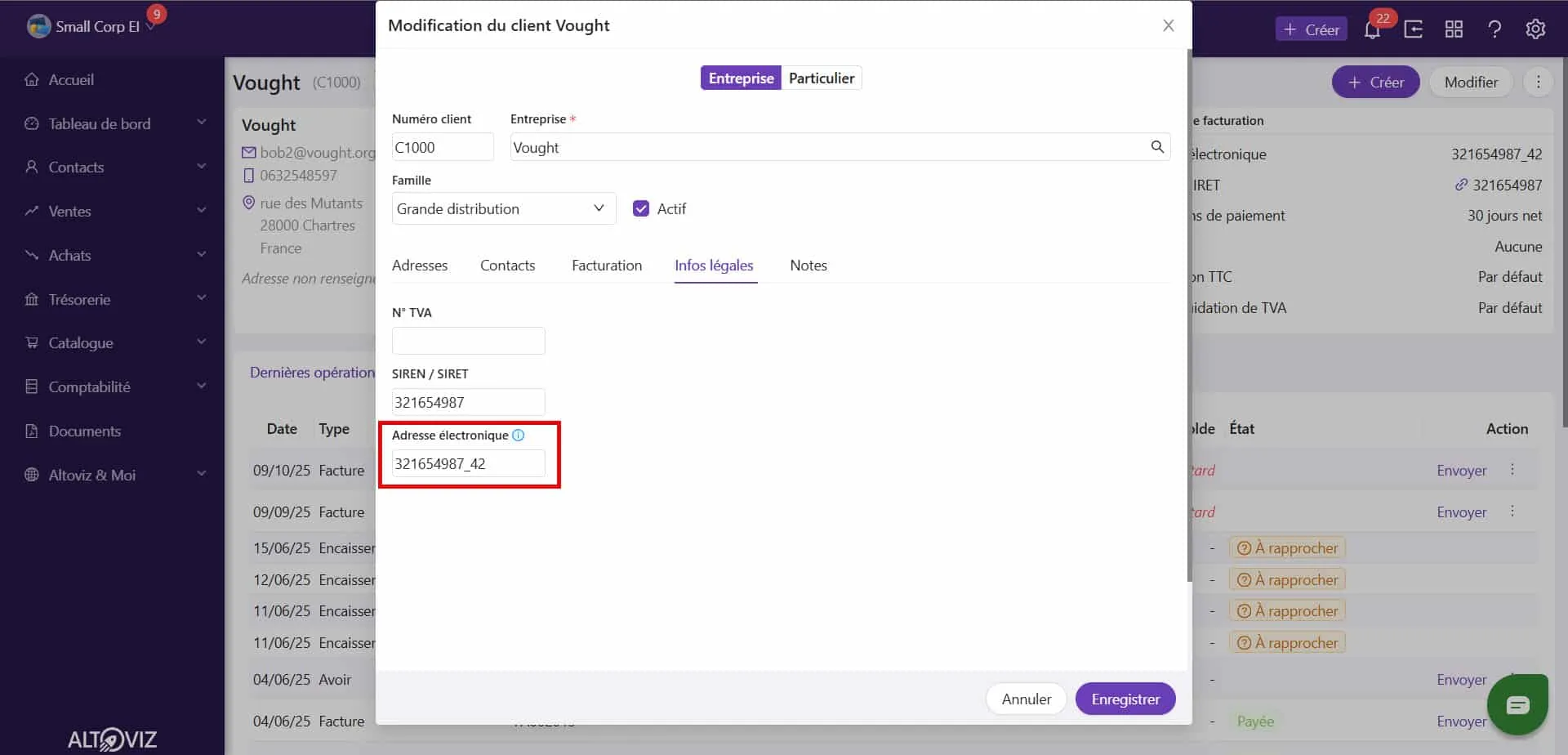
Task: Click the purple Créer button beside Modifier
Action: (x=1376, y=82)
